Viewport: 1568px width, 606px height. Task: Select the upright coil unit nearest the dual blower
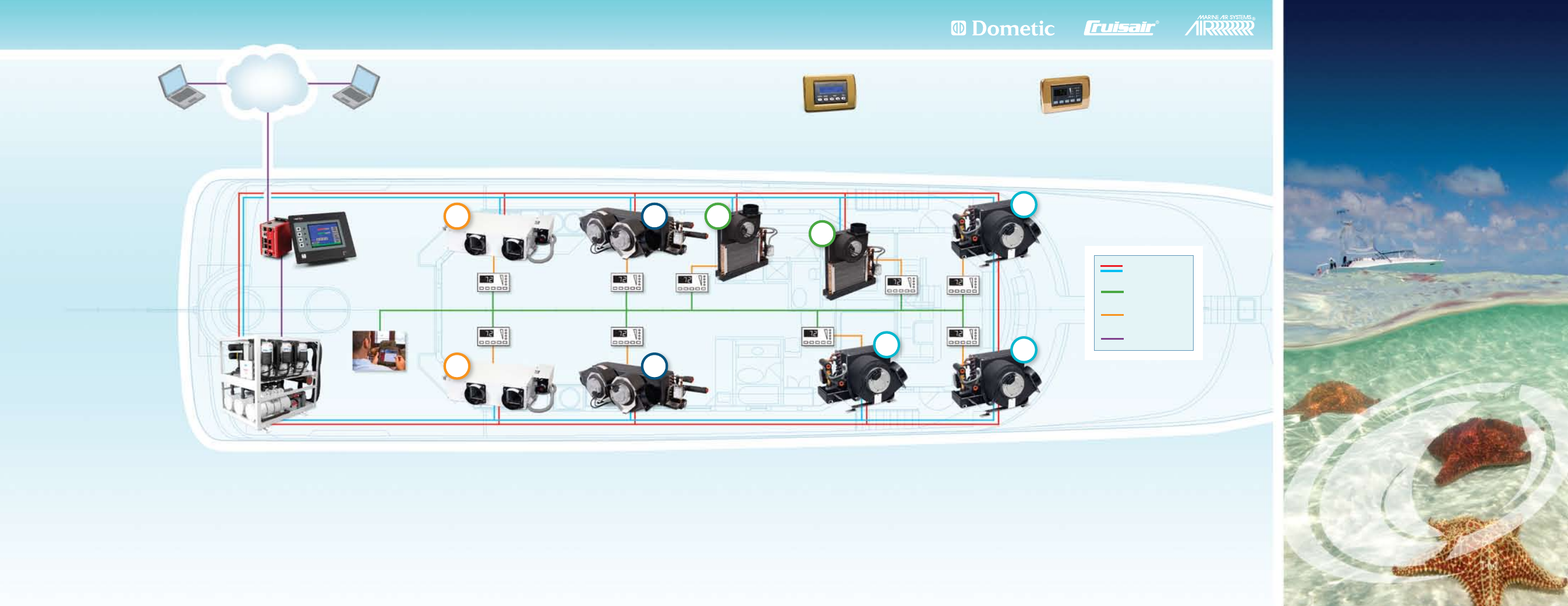pyautogui.click(x=745, y=242)
